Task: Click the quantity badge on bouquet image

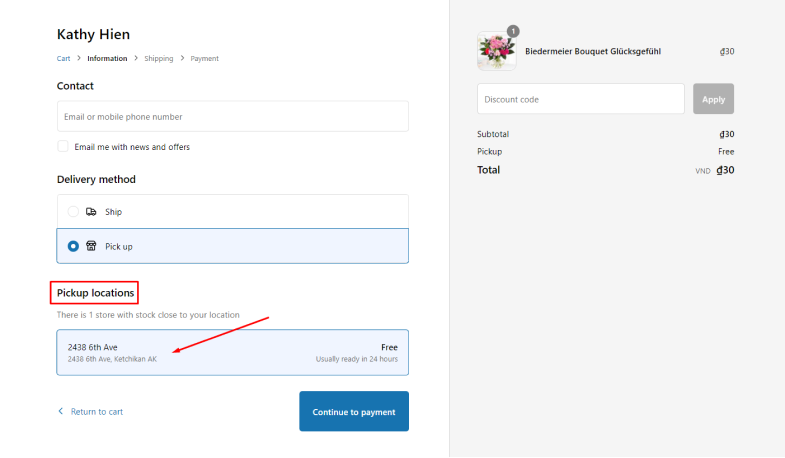Action: [513, 32]
